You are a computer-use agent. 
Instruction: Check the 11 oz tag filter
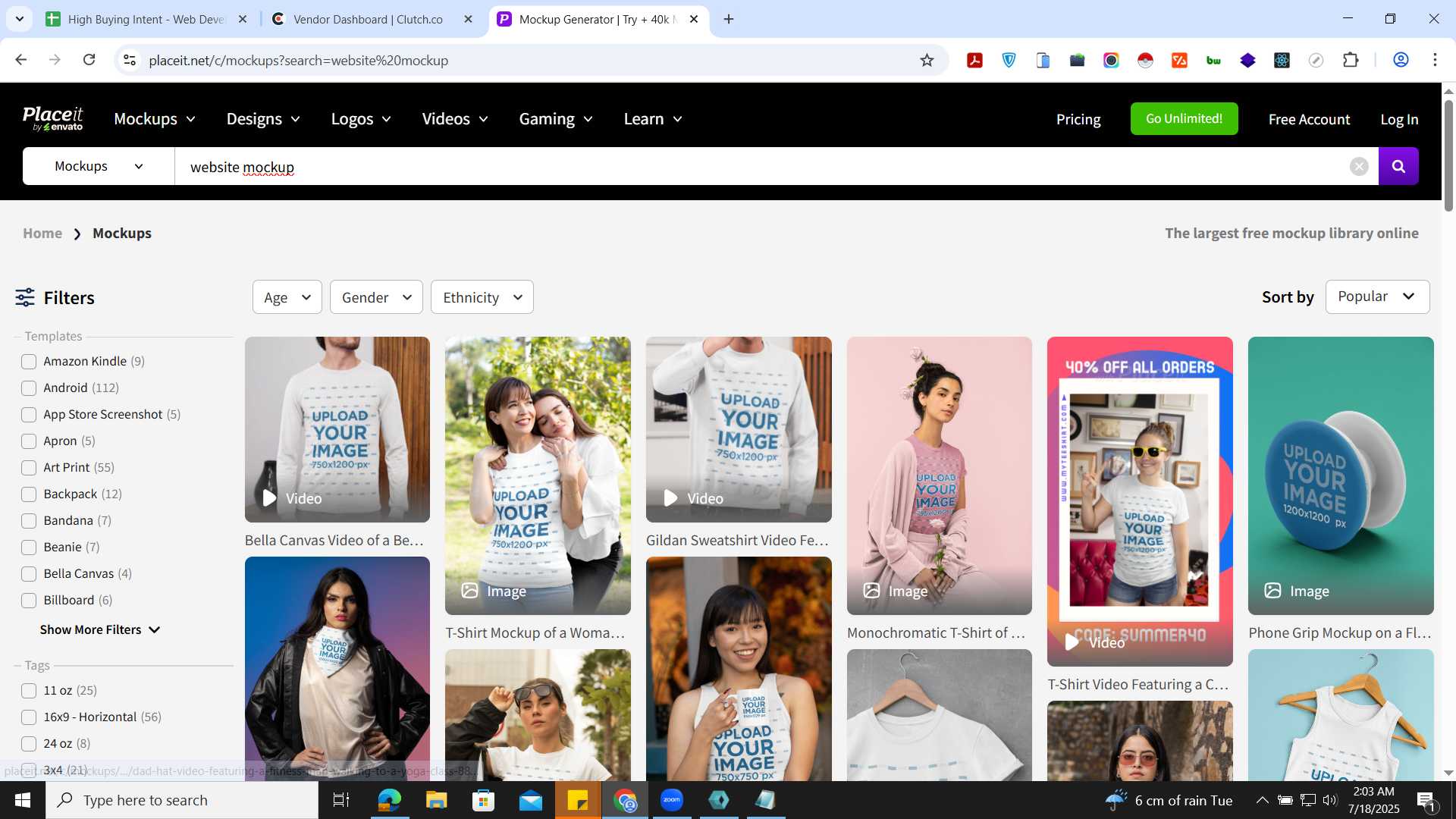(x=29, y=690)
